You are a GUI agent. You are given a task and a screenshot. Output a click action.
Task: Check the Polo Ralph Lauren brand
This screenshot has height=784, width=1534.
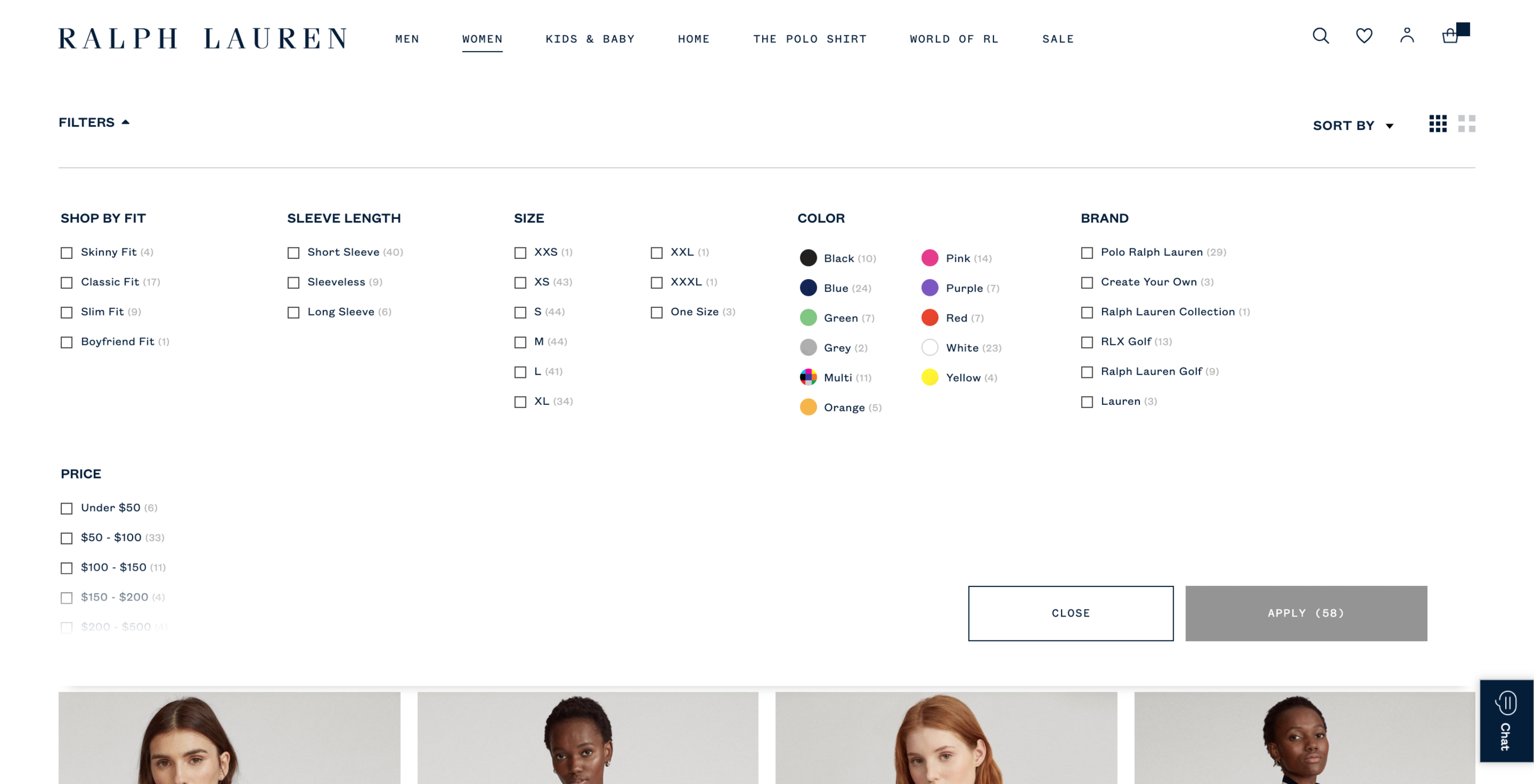tap(1087, 253)
